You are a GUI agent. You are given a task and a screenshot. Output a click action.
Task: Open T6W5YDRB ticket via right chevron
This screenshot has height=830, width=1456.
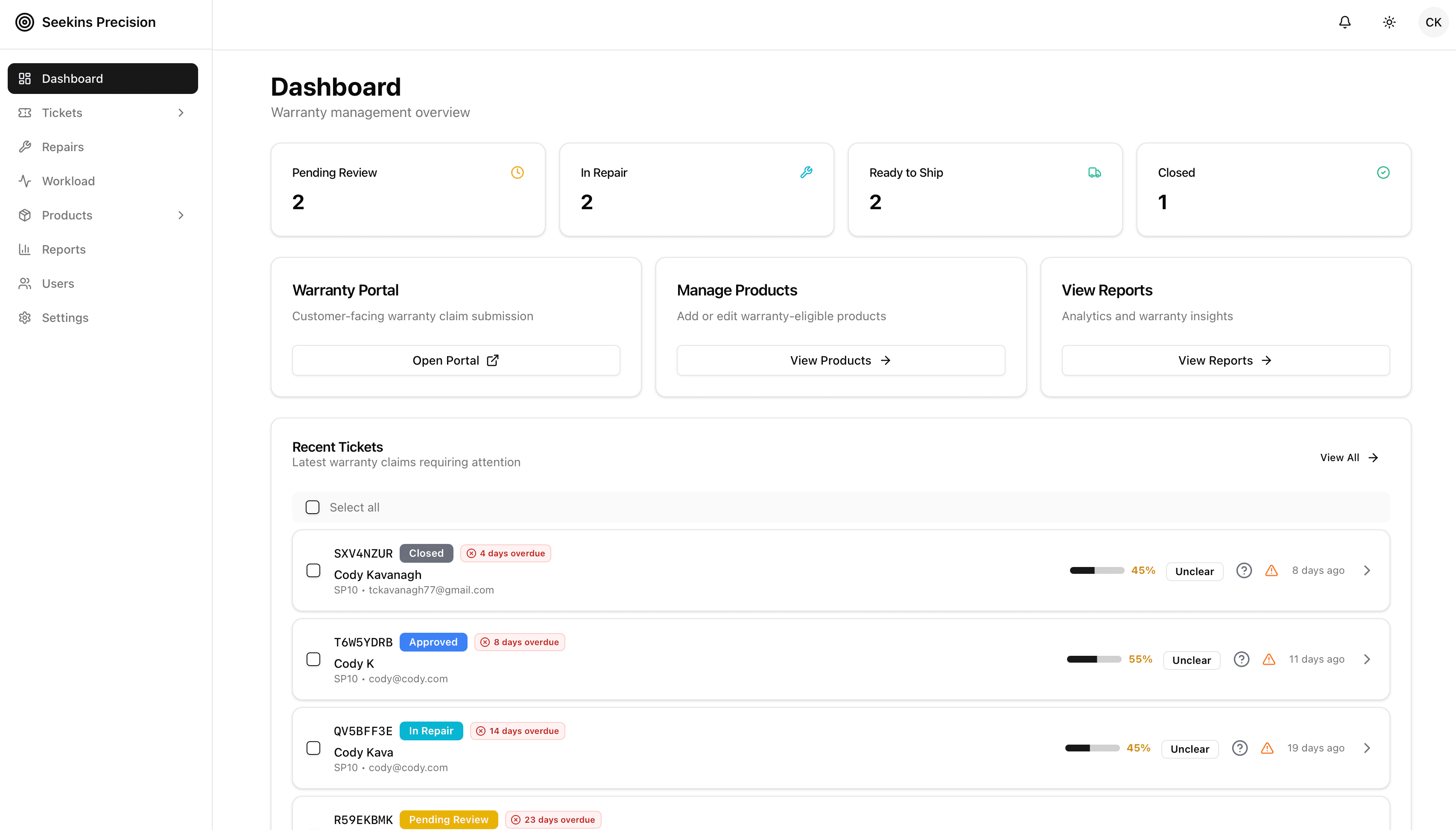coord(1367,659)
